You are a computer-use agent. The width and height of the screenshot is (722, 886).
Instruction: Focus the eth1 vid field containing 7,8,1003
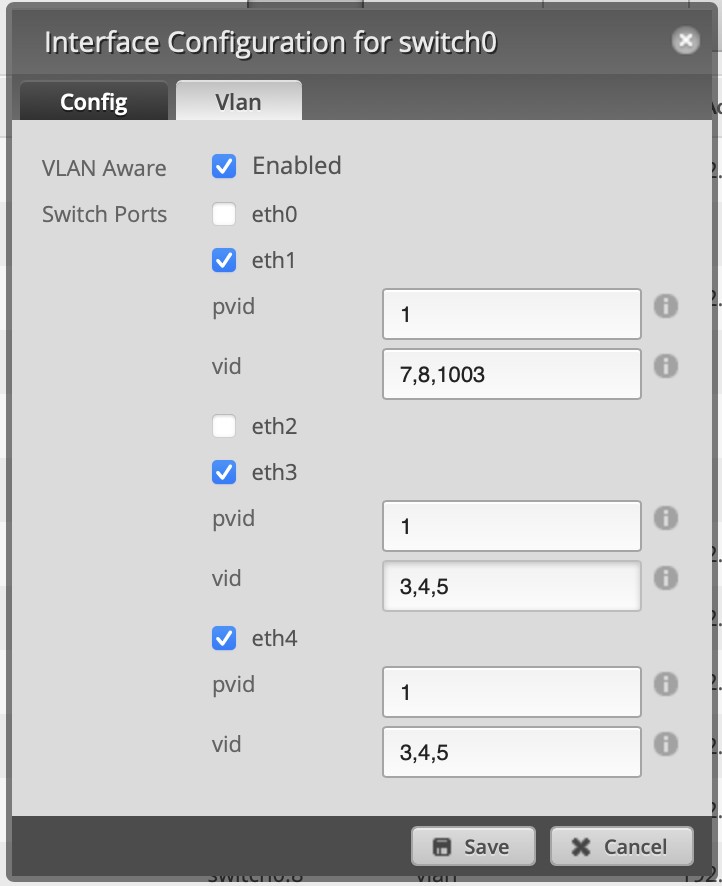[512, 374]
